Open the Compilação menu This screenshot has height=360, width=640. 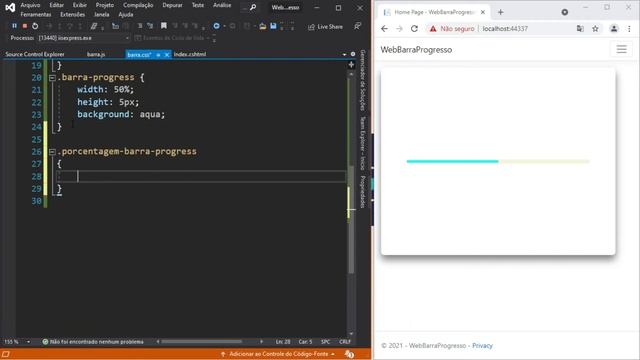click(138, 5)
